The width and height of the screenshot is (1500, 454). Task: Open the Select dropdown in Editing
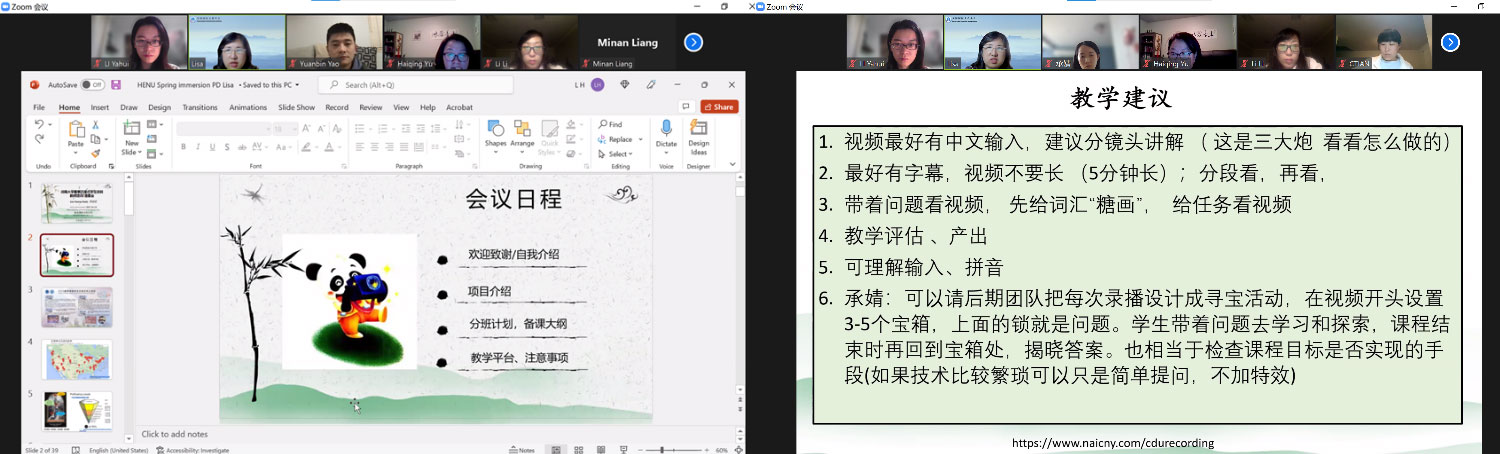[x=618, y=154]
